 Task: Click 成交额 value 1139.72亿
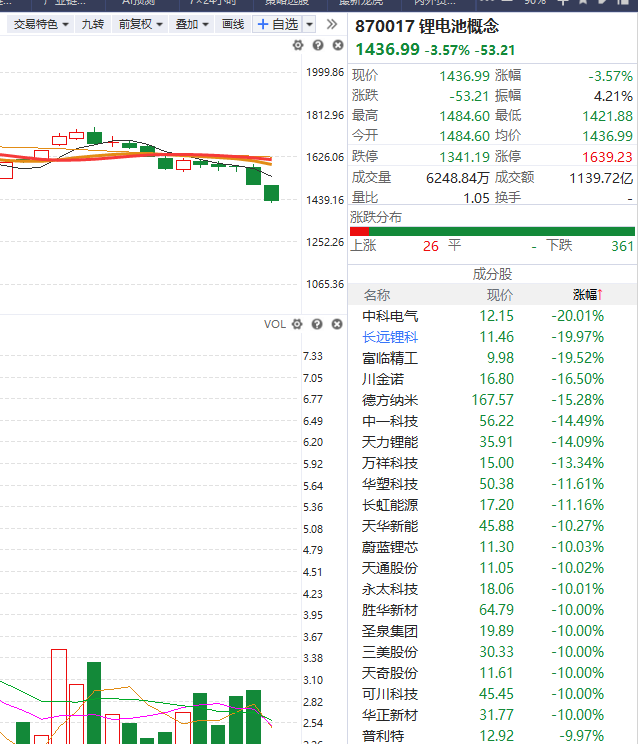click(x=601, y=178)
